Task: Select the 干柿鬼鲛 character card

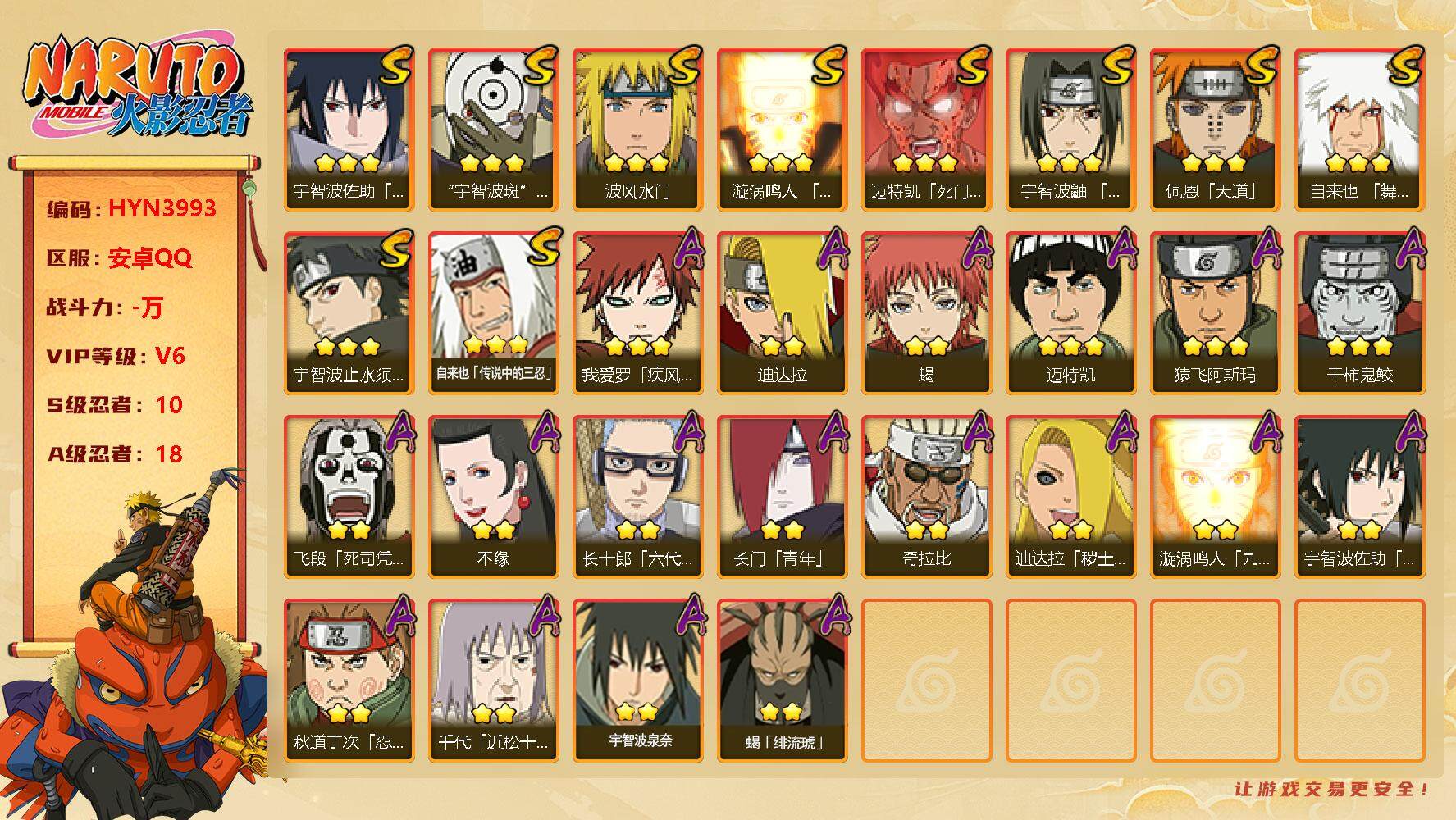Action: [x=1359, y=313]
